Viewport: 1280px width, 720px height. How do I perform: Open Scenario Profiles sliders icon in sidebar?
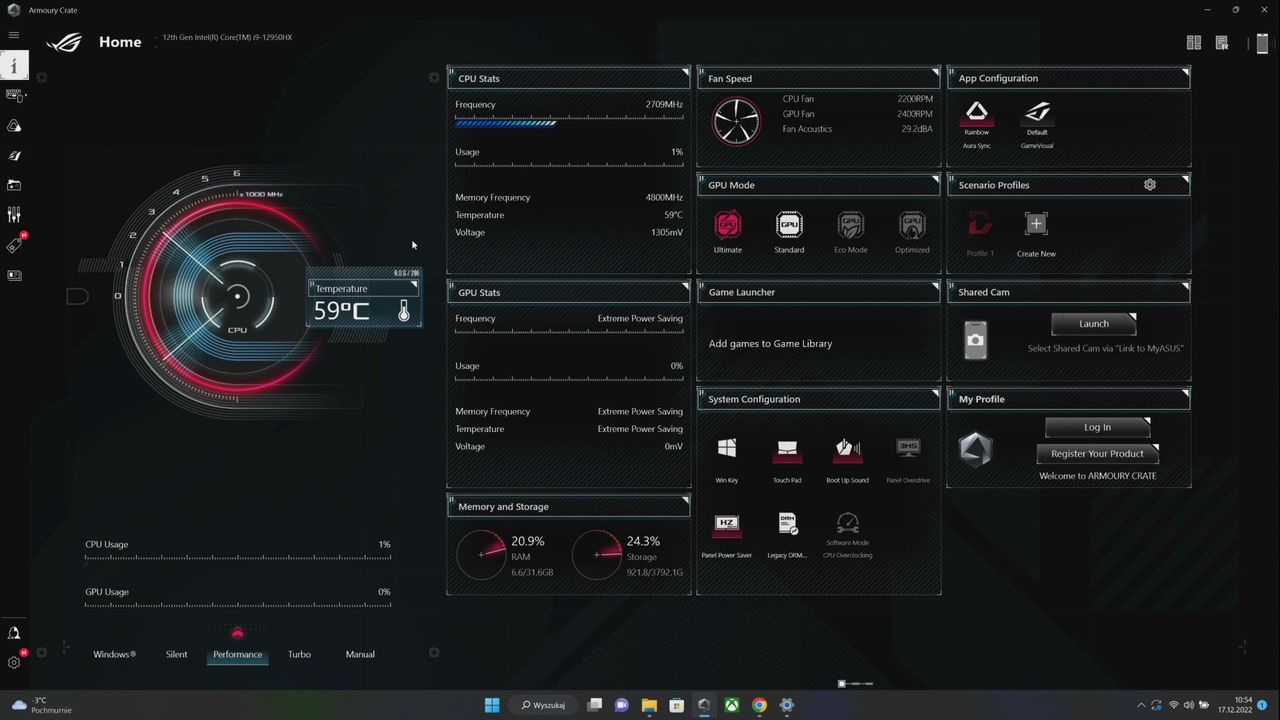click(14, 215)
